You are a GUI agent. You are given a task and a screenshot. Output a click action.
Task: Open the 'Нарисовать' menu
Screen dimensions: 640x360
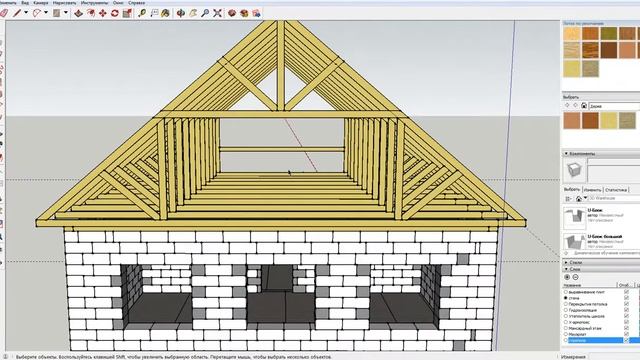pyautogui.click(x=64, y=3)
